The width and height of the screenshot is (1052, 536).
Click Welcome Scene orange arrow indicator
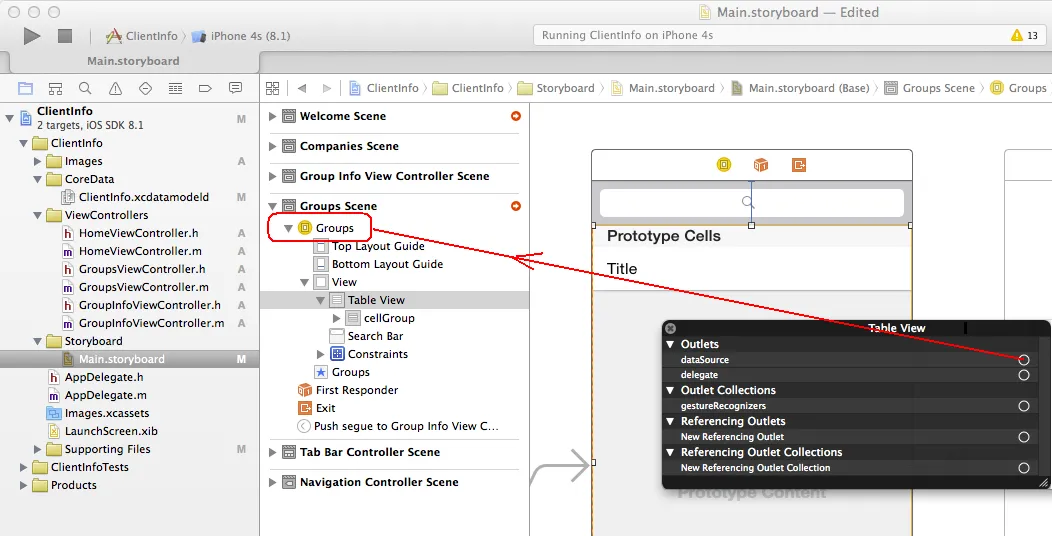pyautogui.click(x=515, y=116)
